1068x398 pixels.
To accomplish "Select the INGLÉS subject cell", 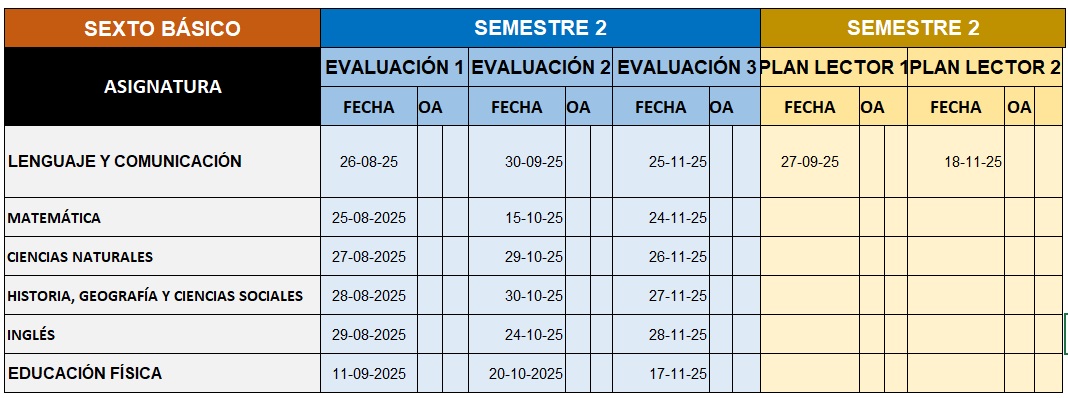I will tap(162, 334).
